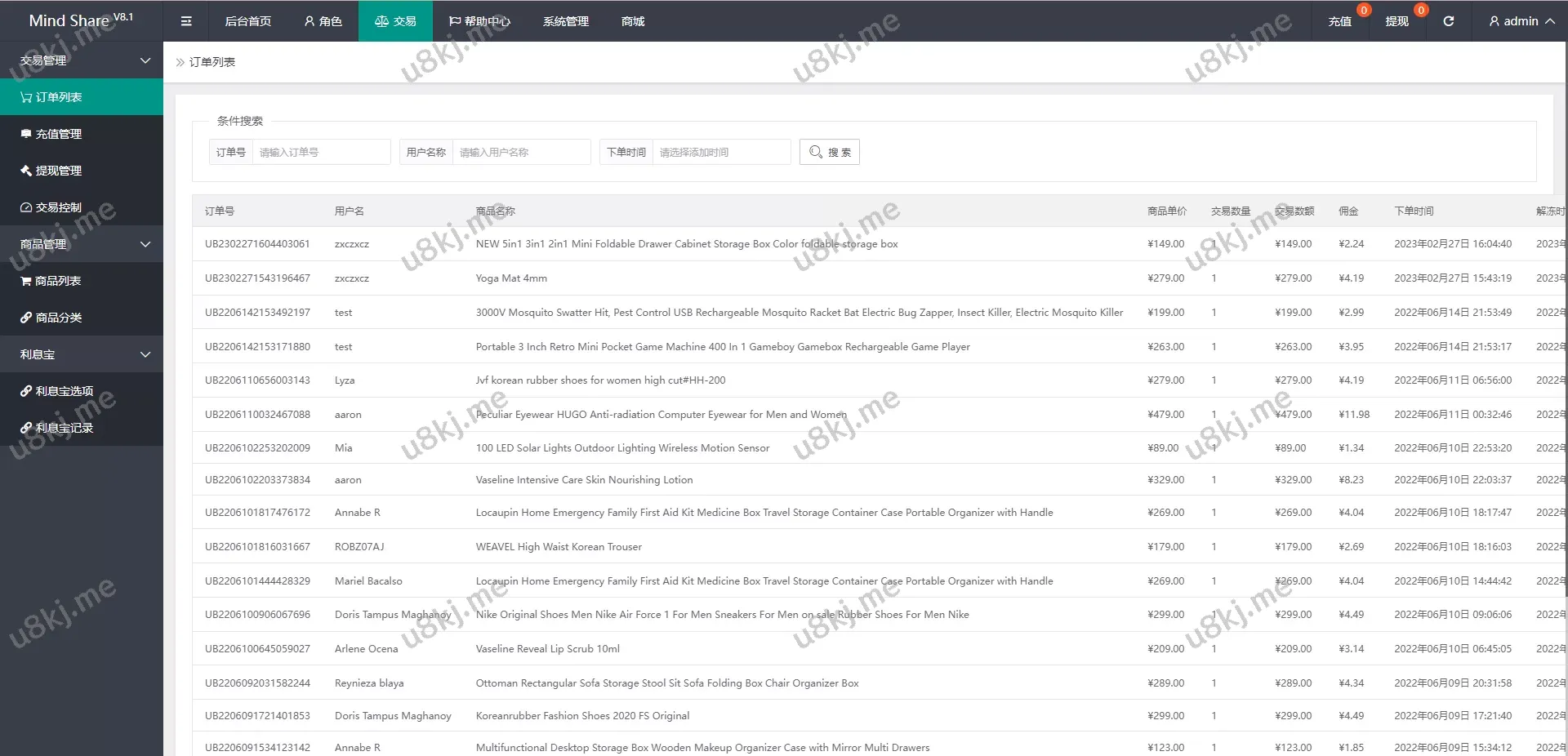
Task: Open 利息宝记录 in the sidebar
Action: (64, 428)
